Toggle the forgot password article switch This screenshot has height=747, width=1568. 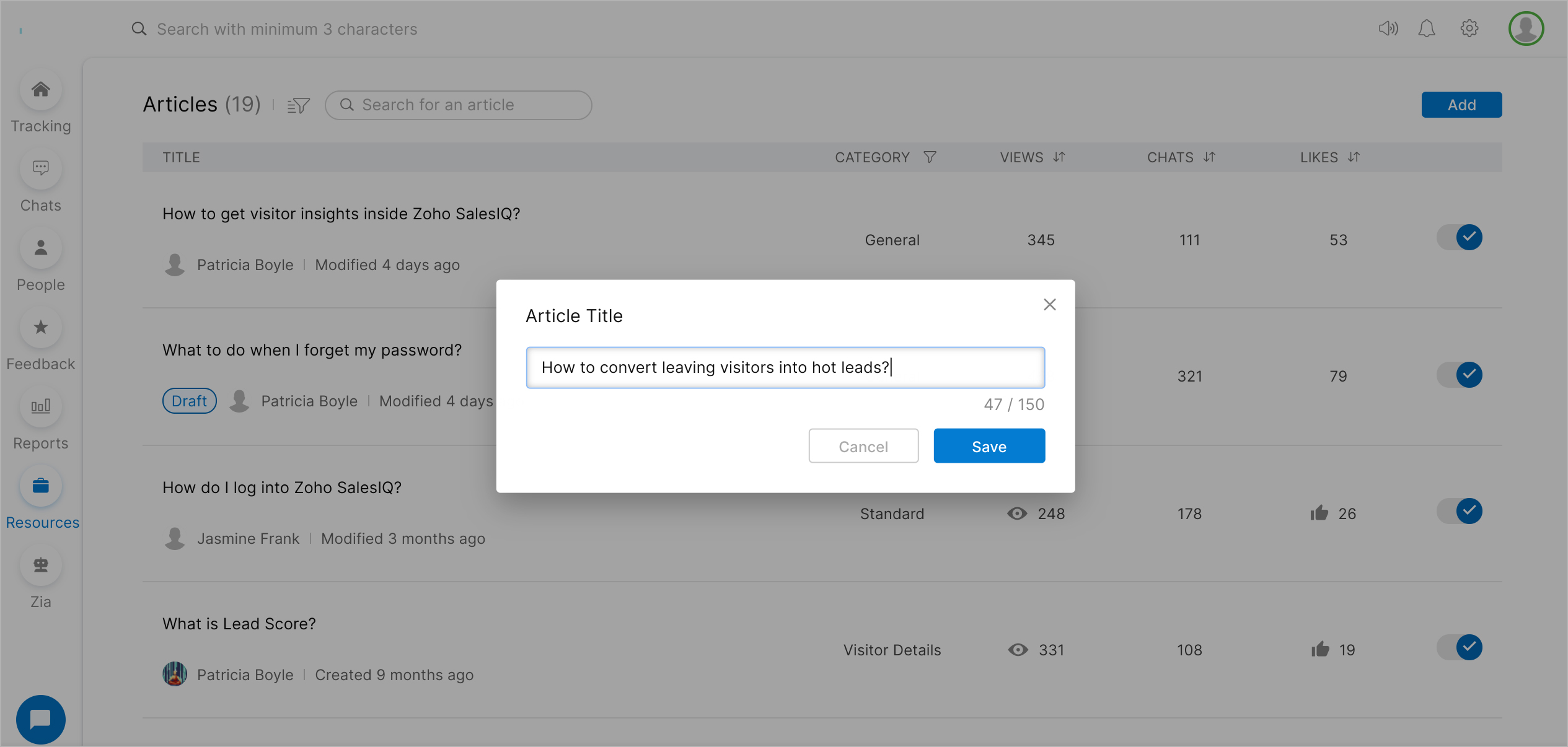[x=1460, y=375]
